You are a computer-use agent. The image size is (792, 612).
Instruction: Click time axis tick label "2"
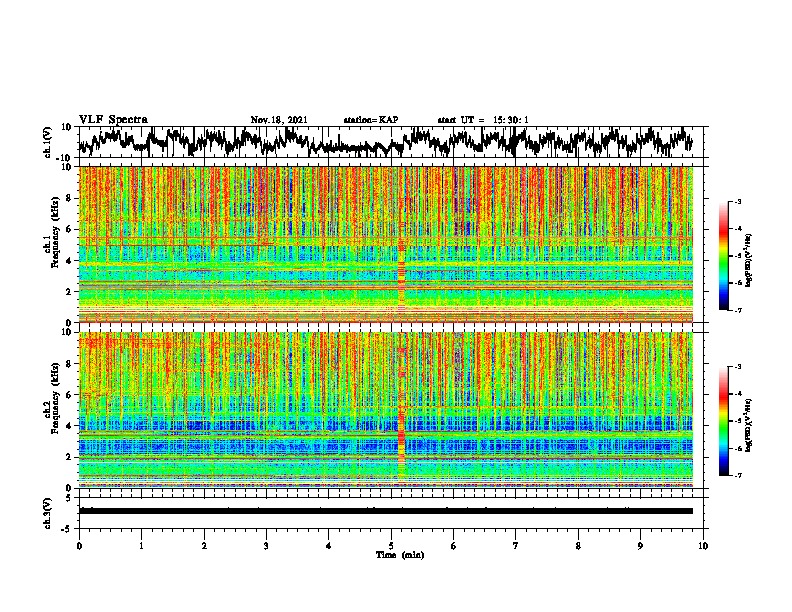[x=204, y=546]
